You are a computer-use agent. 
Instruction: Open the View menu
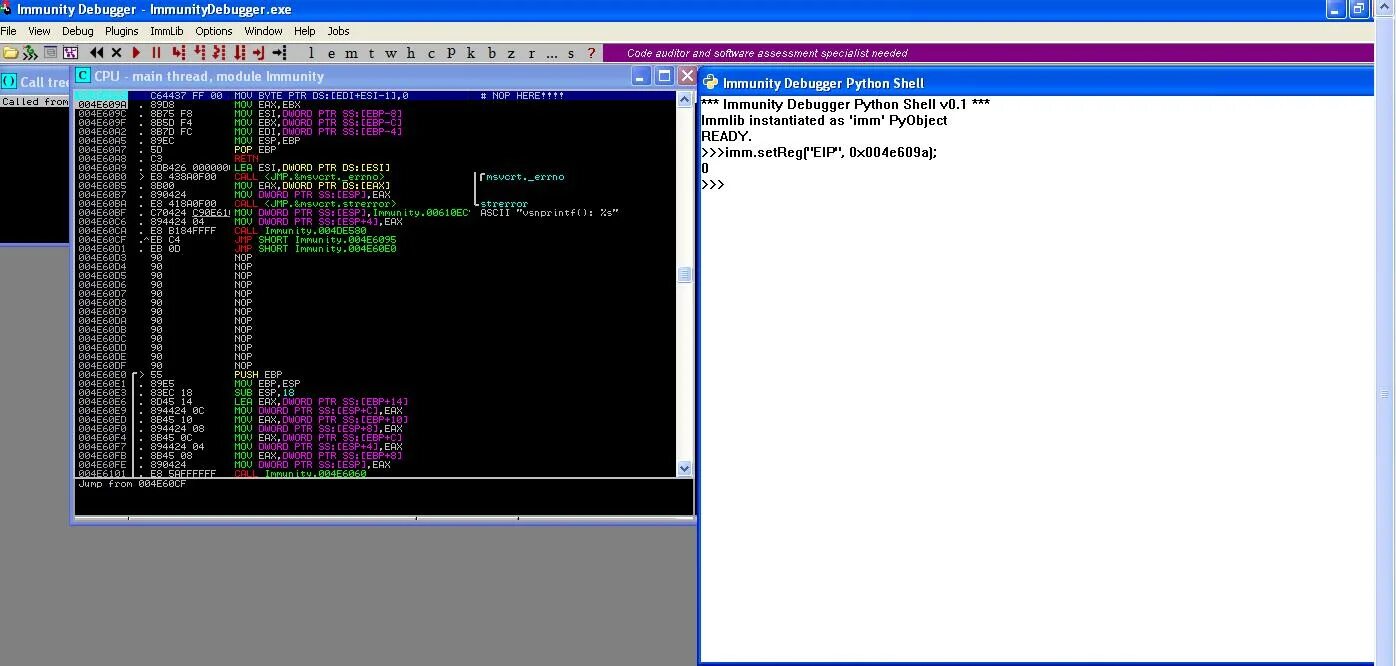click(x=39, y=31)
